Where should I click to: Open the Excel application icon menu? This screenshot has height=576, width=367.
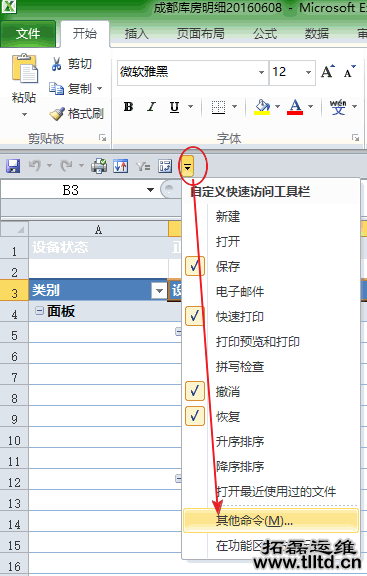[x=9, y=6]
